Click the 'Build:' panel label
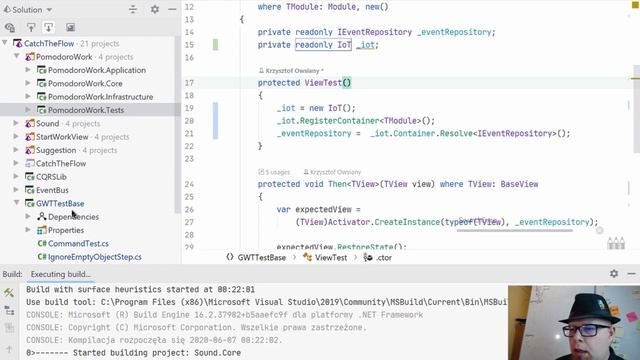This screenshot has height=360, width=640. click(x=13, y=274)
